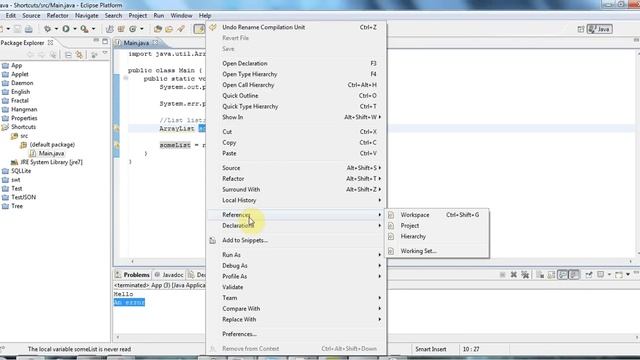
Task: Click Remove All Terminated Launches icon
Action: click(525, 275)
